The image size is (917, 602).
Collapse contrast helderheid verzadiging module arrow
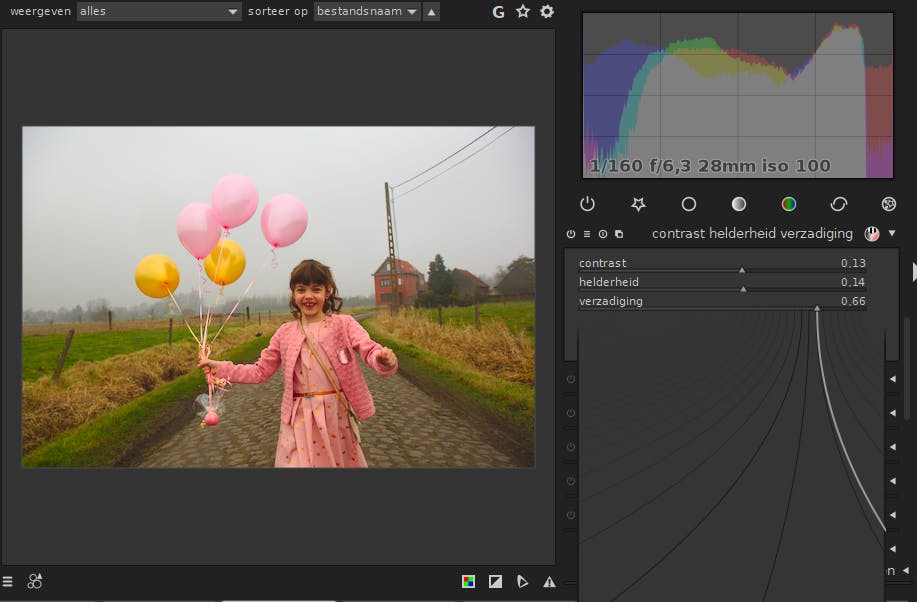pos(892,234)
